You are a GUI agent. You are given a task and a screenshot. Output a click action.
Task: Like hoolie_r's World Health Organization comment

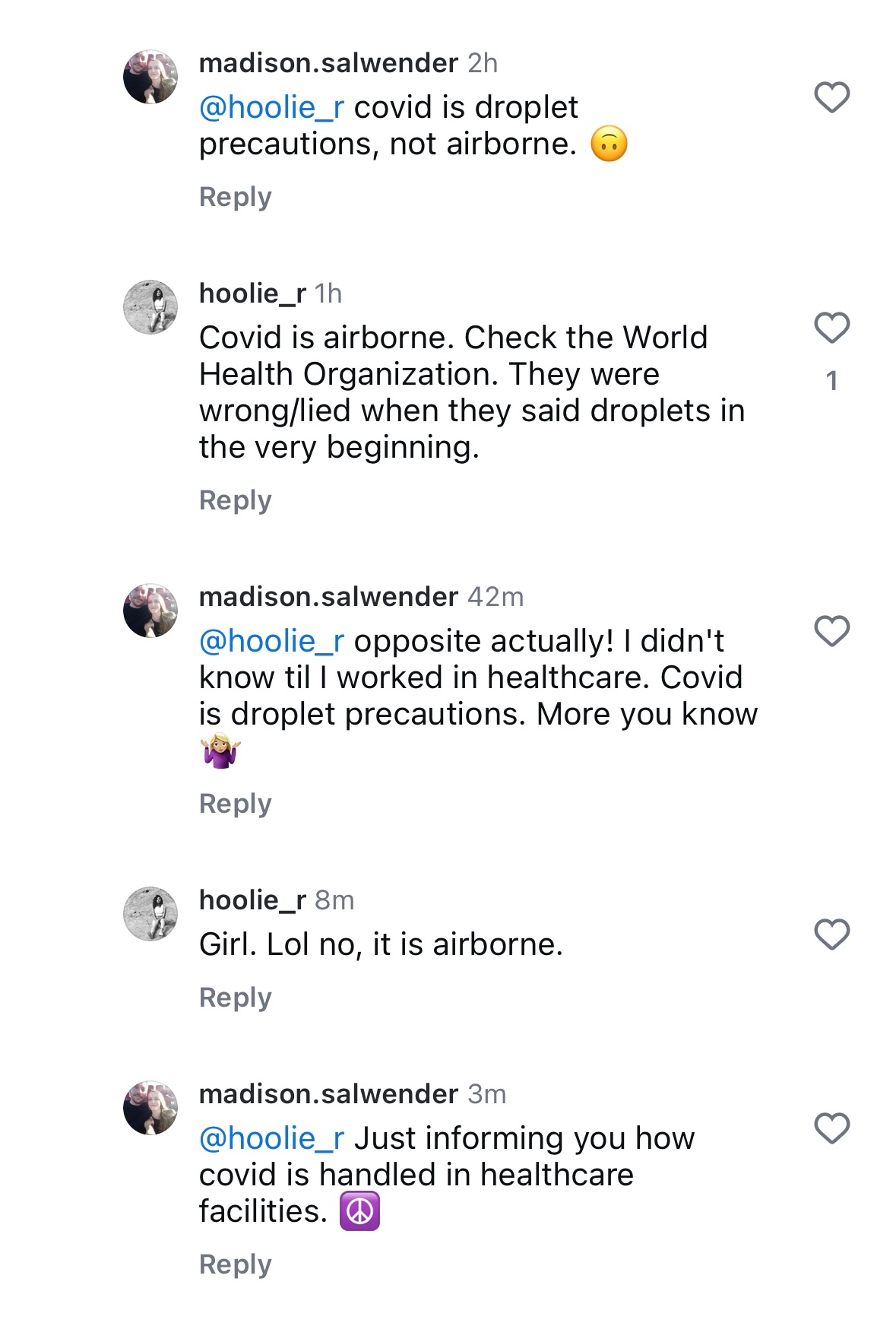tap(831, 328)
